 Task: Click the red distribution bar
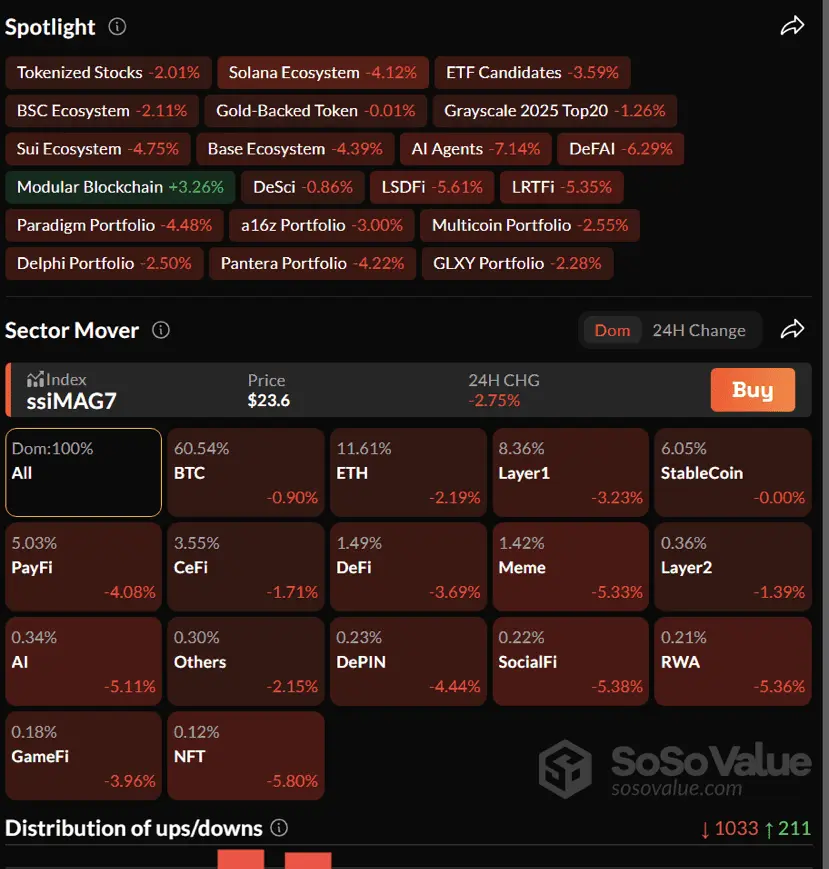[241, 859]
